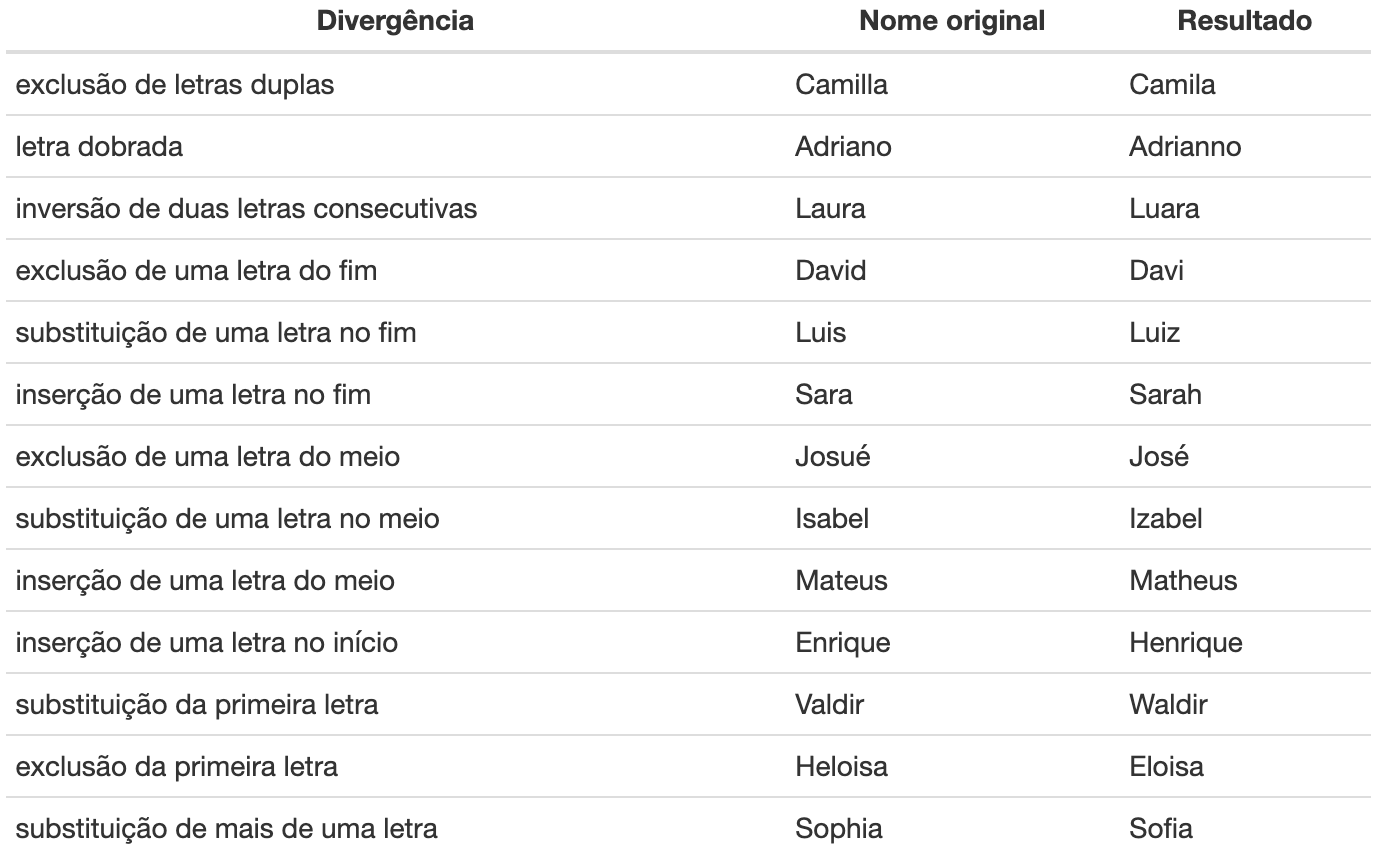Click the Resultado column header
The image size is (1382, 854).
[x=1245, y=21]
